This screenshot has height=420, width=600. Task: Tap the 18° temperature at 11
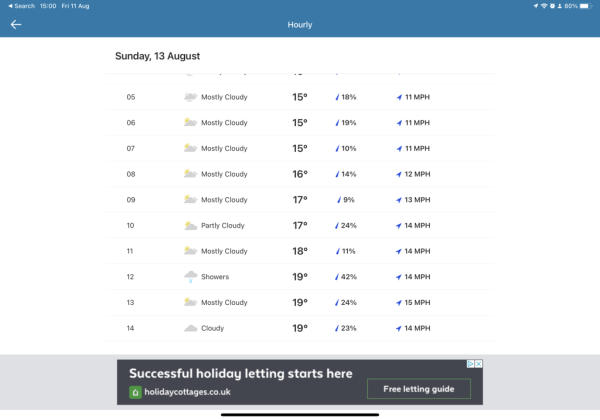tap(299, 251)
